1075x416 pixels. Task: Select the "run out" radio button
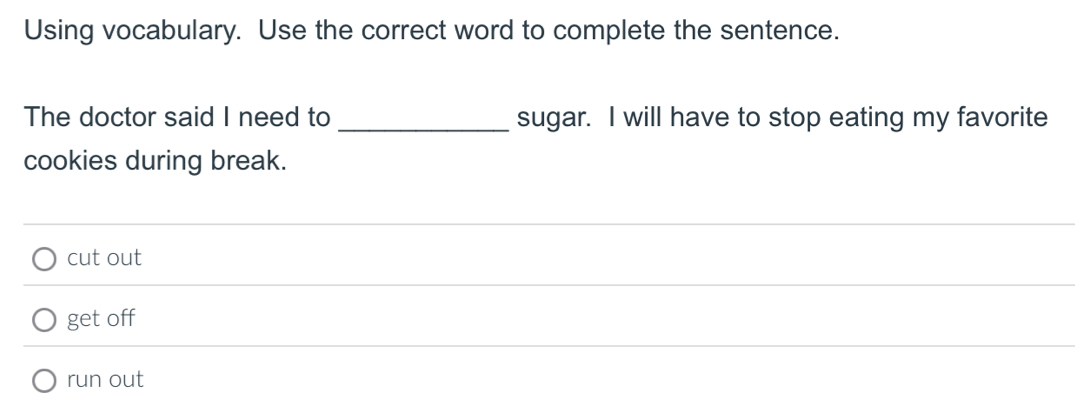(x=44, y=381)
